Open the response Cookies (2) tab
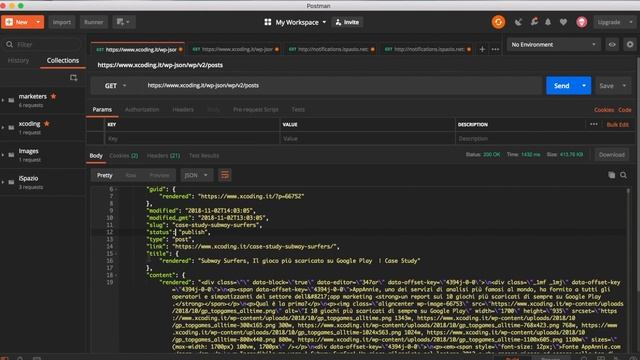The width and height of the screenshot is (640, 360). pos(123,156)
